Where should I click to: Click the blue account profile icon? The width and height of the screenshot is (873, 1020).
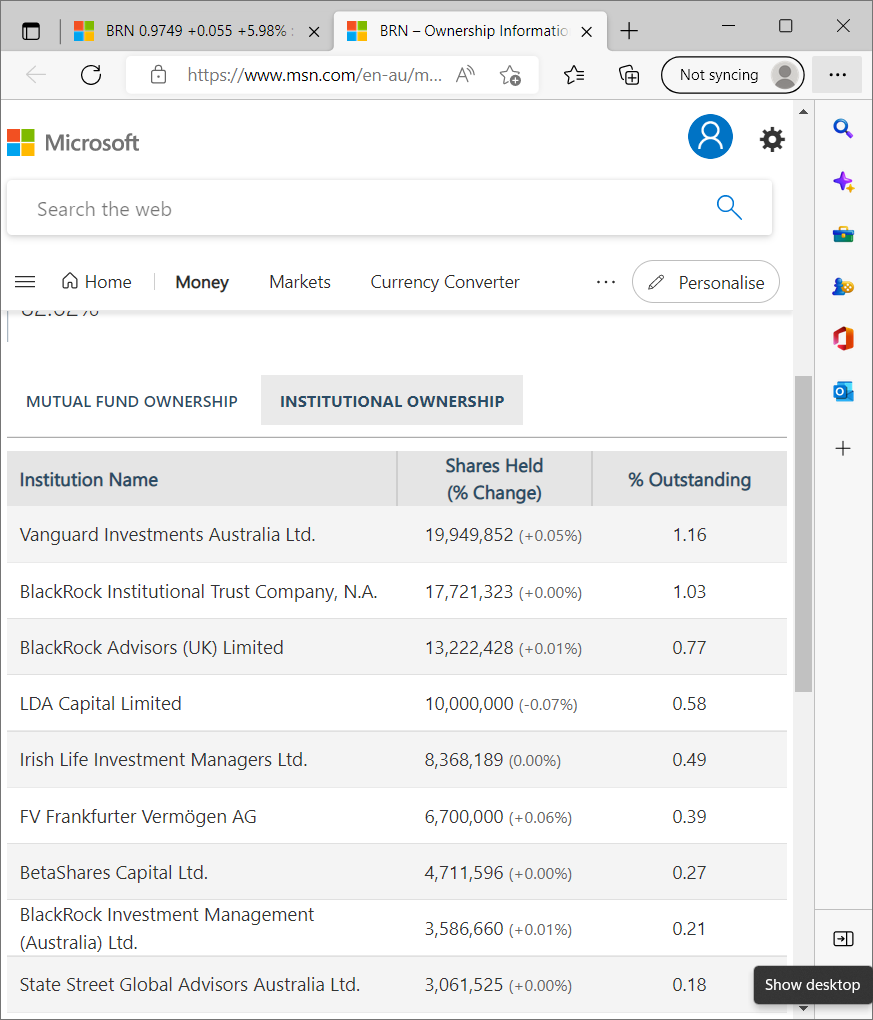point(710,137)
